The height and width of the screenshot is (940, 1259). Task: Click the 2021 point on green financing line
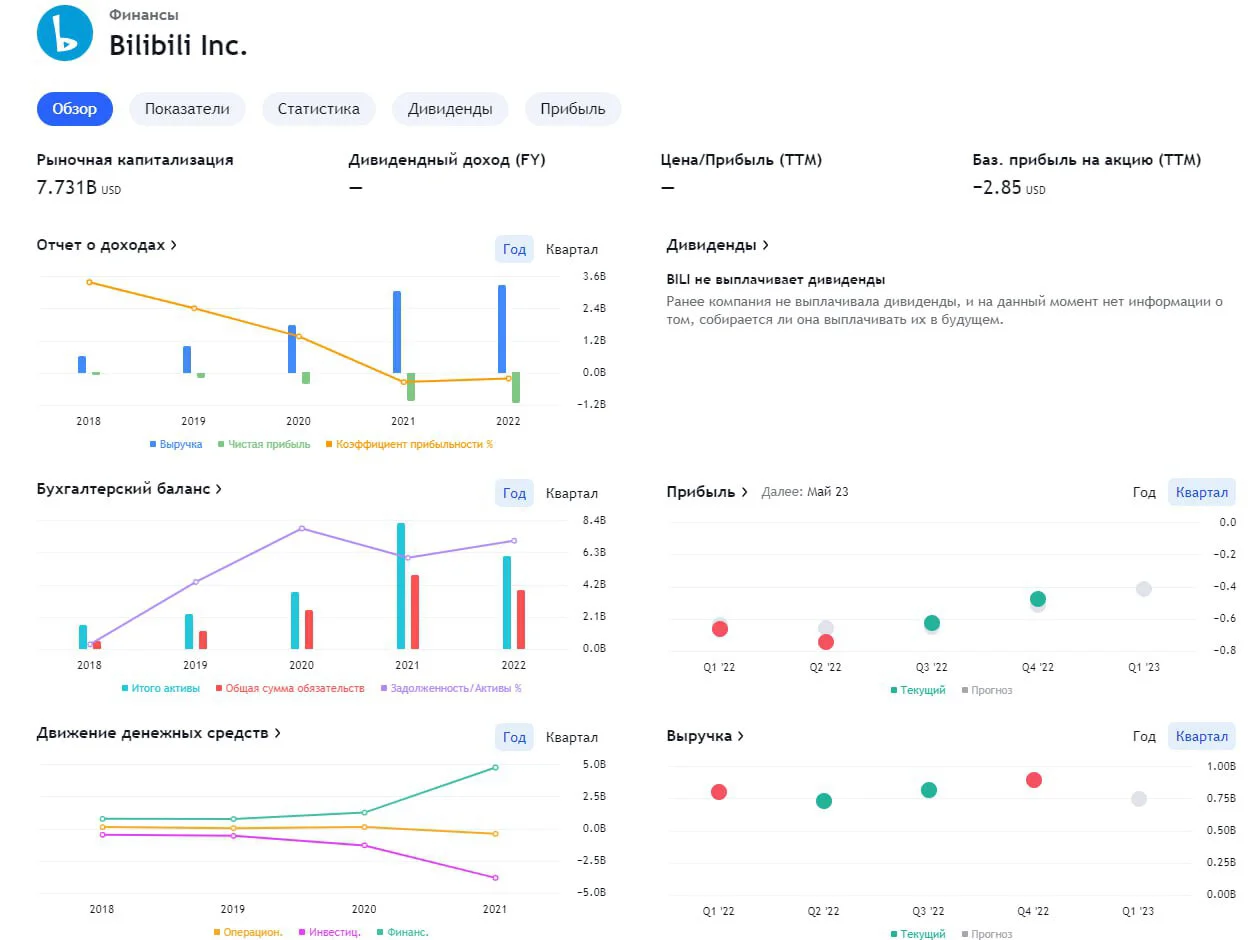click(495, 767)
